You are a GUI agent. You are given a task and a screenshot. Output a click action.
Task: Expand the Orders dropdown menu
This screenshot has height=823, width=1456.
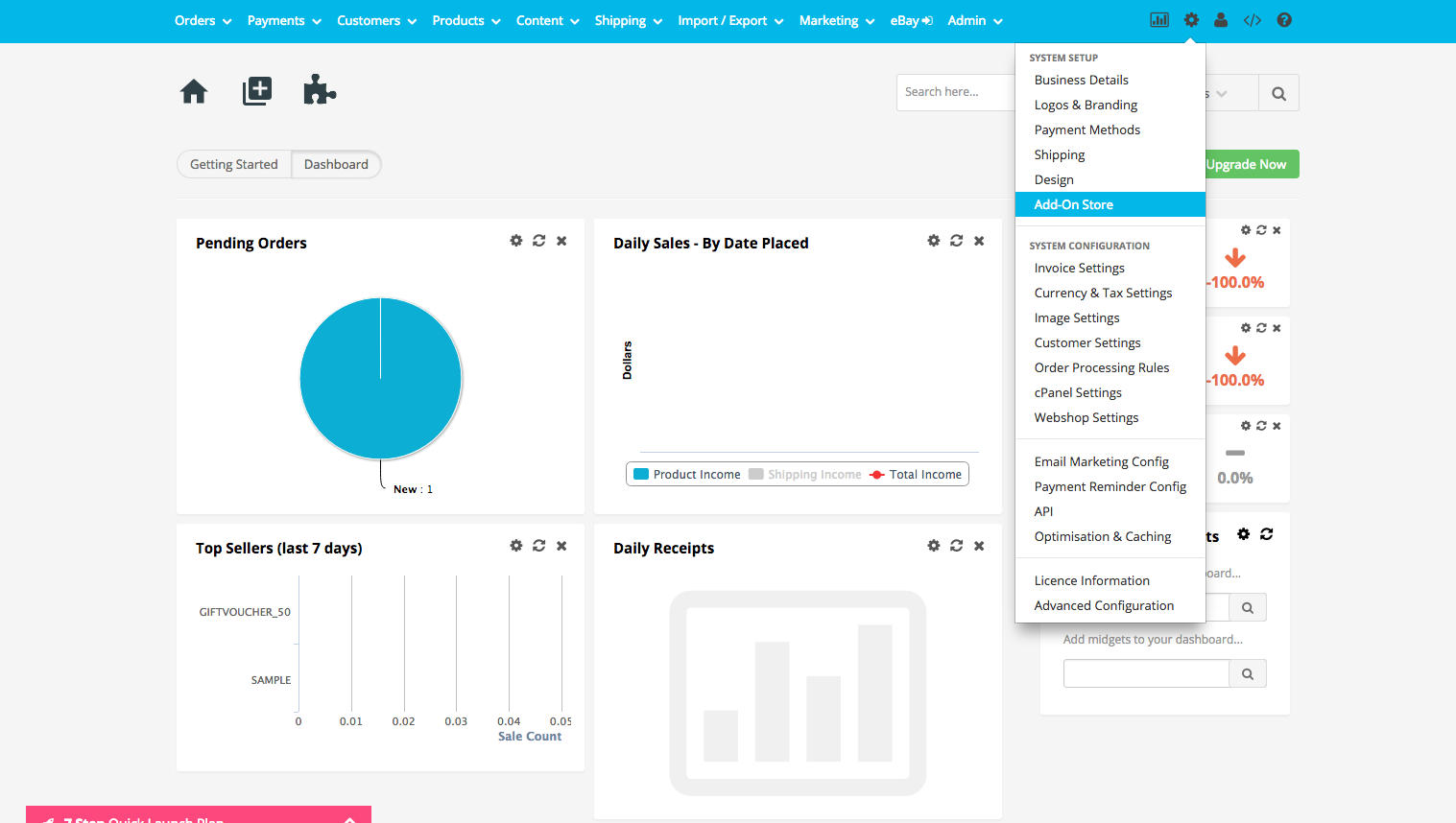point(203,21)
